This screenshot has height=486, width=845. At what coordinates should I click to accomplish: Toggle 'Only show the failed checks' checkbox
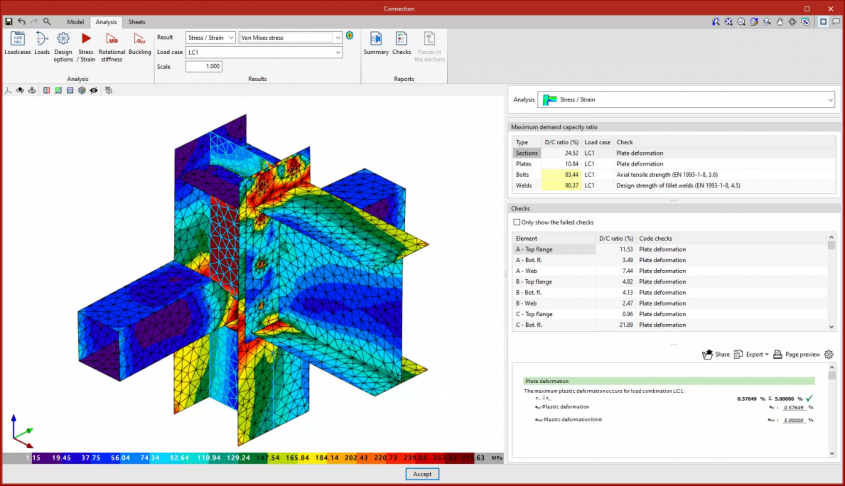pyautogui.click(x=517, y=222)
